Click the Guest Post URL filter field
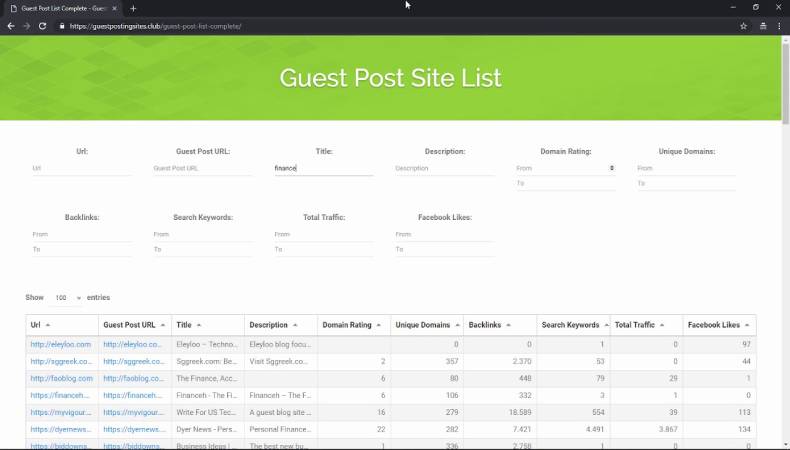Viewport: 790px width, 450px height. (x=202, y=168)
